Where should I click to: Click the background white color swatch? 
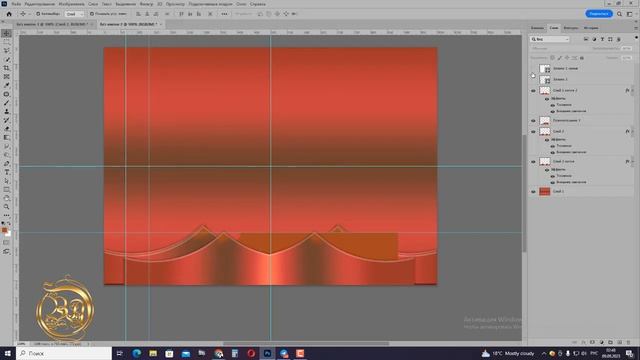(x=8, y=234)
